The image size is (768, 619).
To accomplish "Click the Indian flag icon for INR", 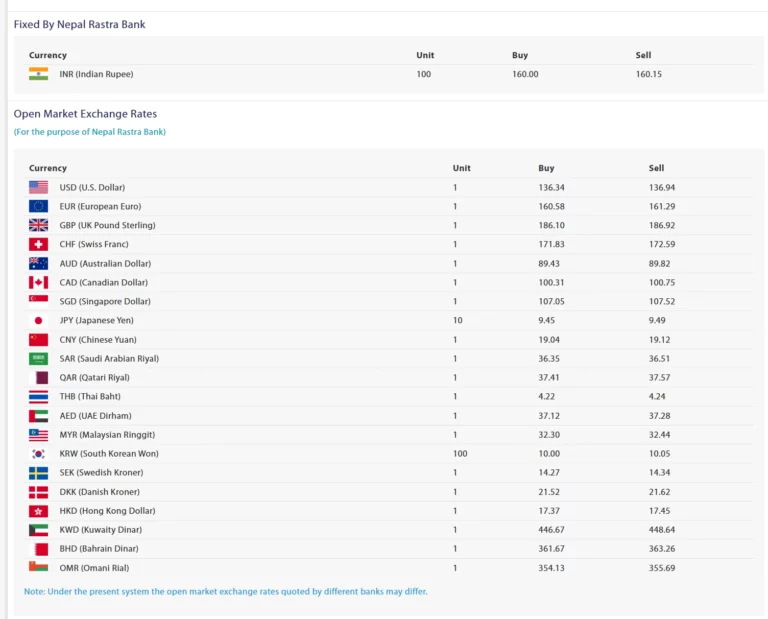I will [x=38, y=74].
